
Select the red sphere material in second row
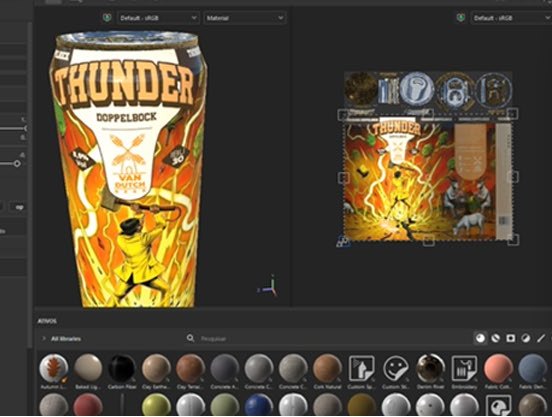(88, 405)
